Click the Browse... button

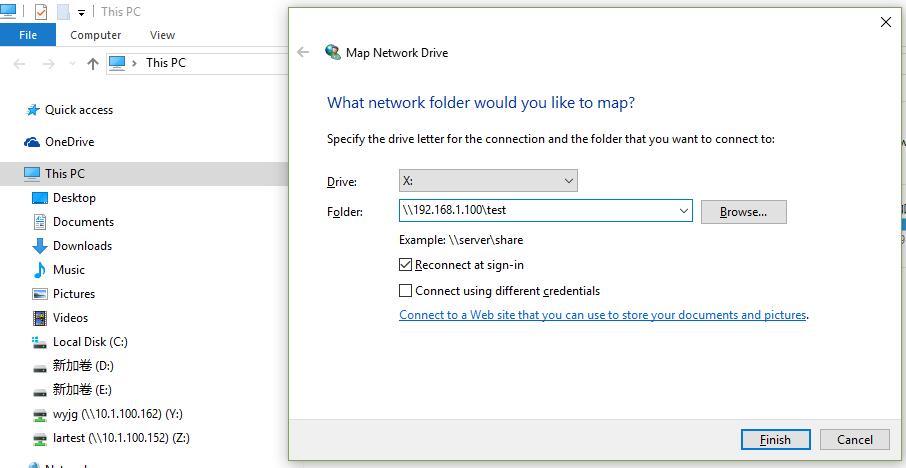point(743,212)
